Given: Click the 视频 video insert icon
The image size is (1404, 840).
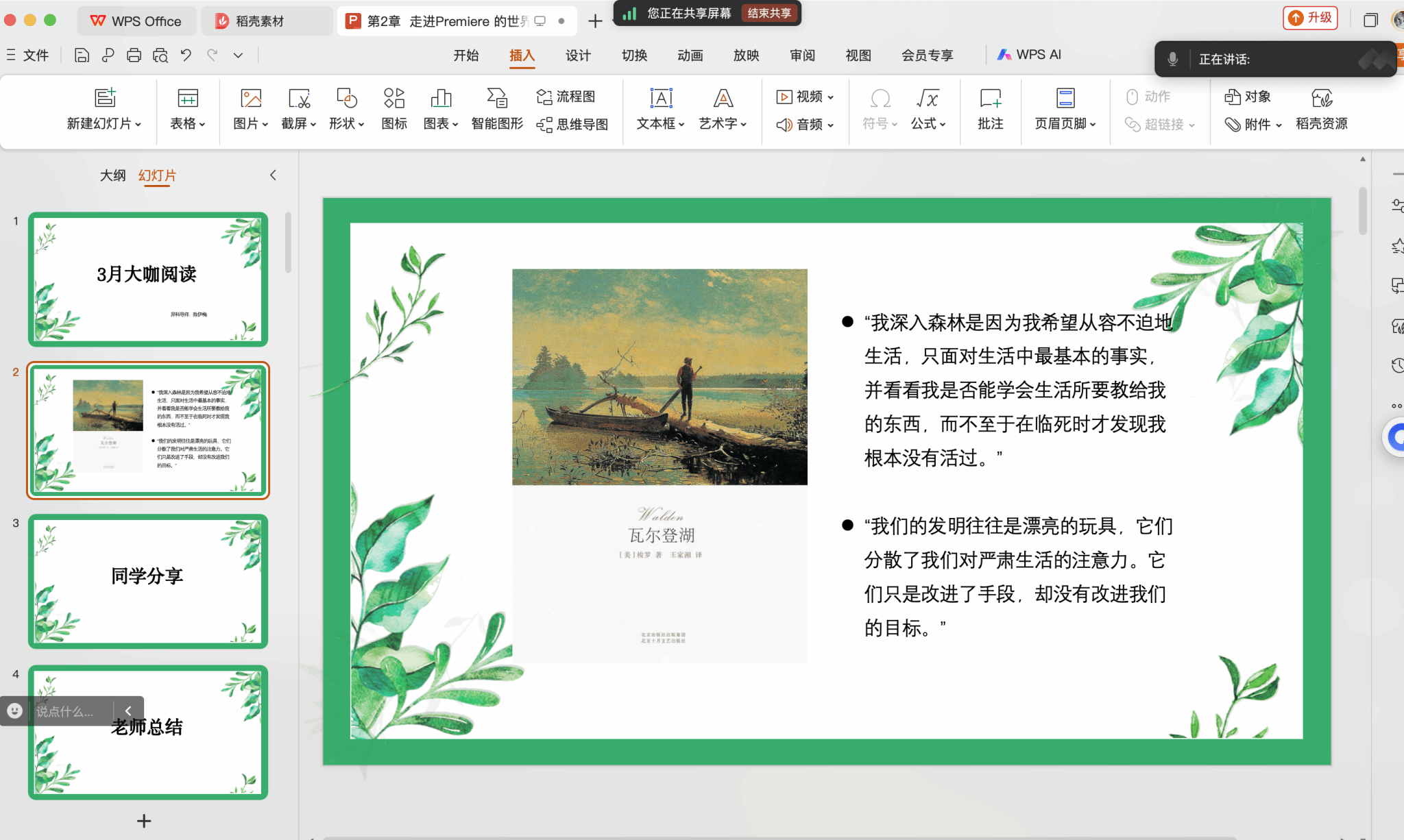Looking at the screenshot, I should coord(784,97).
